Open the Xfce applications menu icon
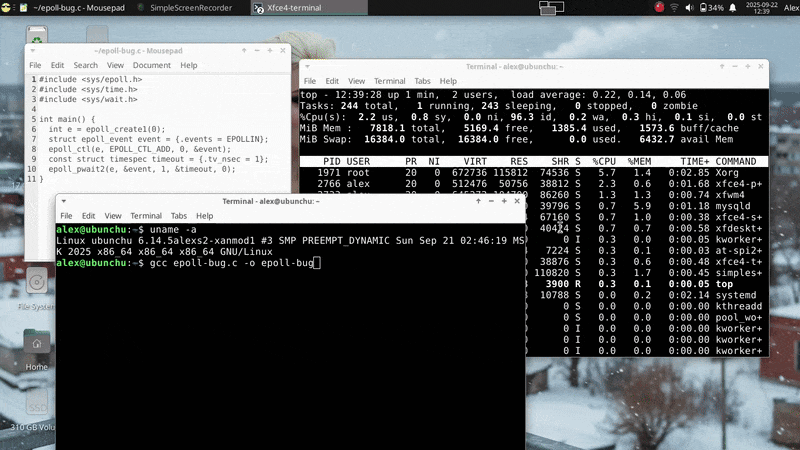This screenshot has height=450, width=800. [6, 8]
